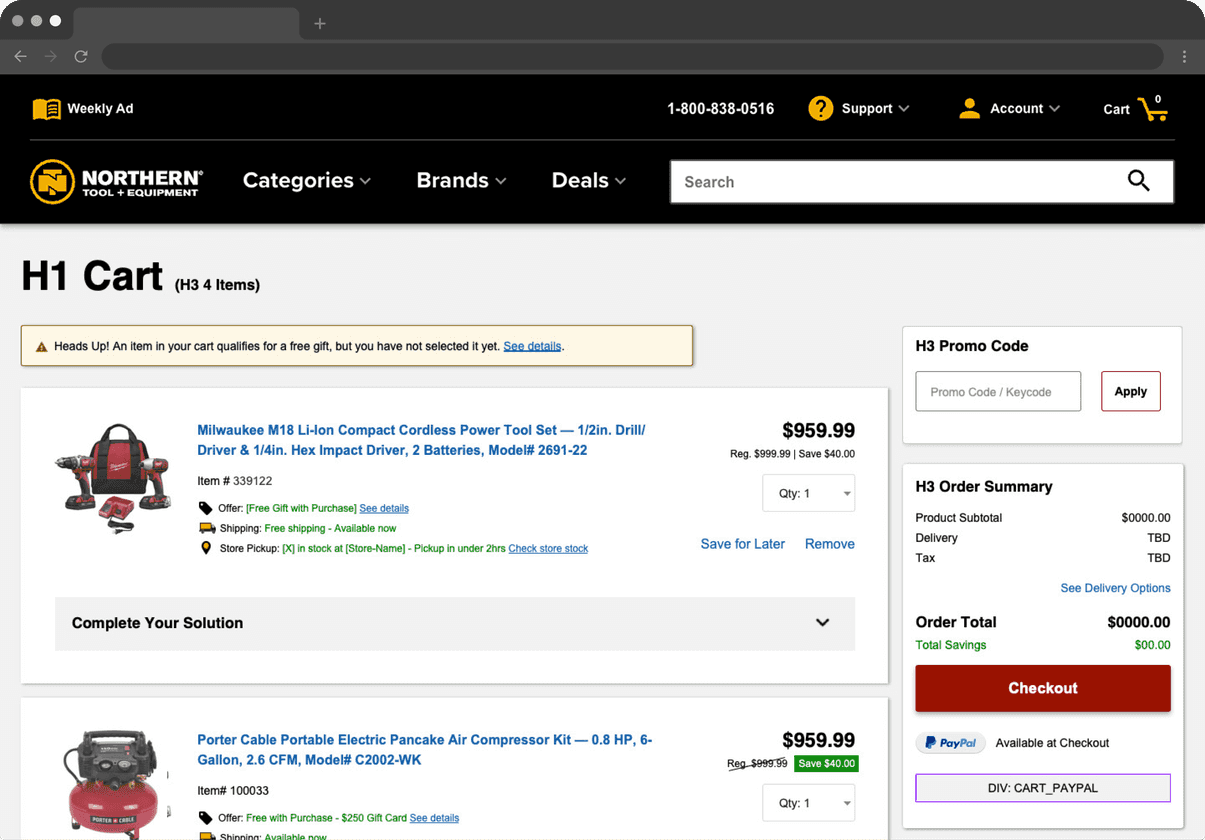Open the Categories menu

307,181
